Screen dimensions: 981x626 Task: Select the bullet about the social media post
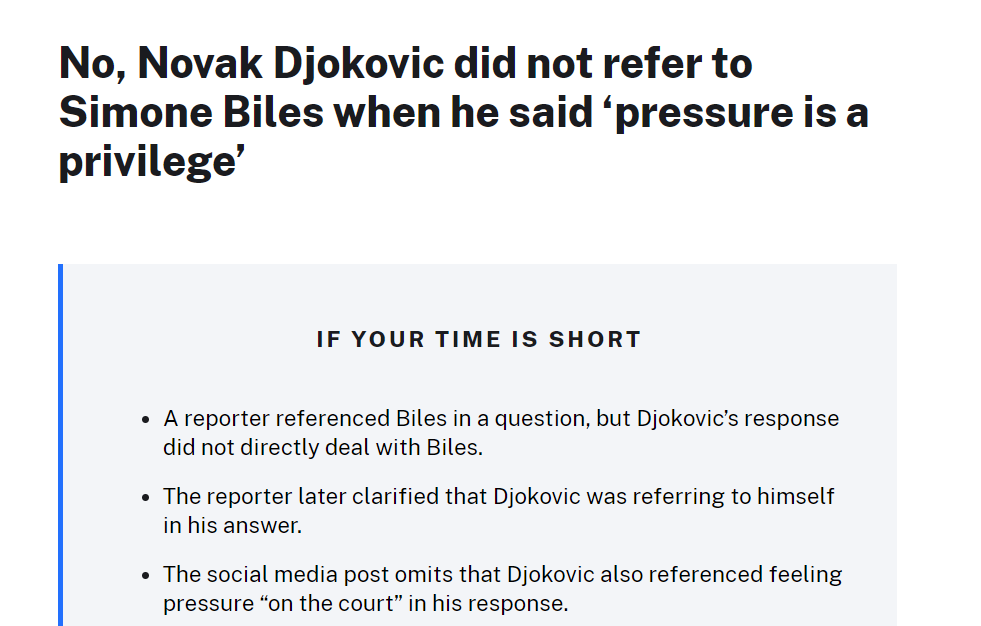(x=502, y=589)
